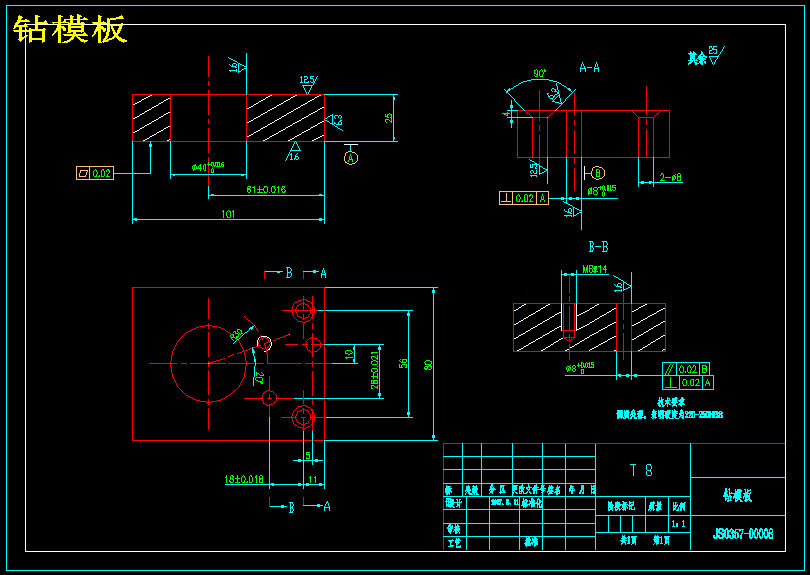Select the 10 vertical offset dimension

pos(349,355)
